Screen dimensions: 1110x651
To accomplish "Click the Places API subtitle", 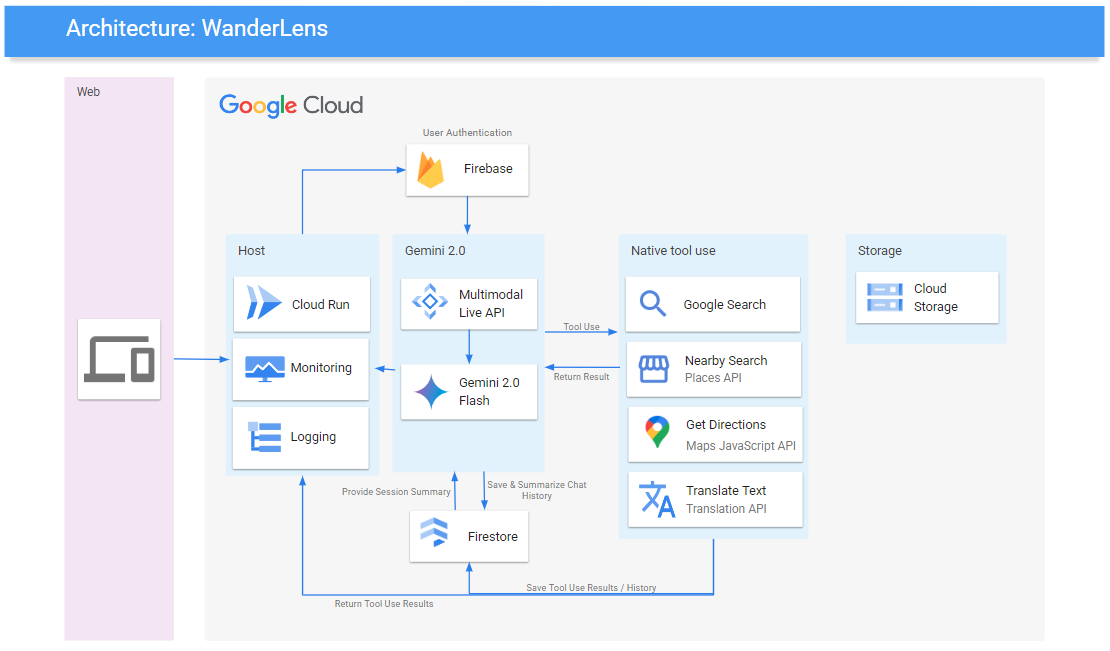I will tap(713, 378).
